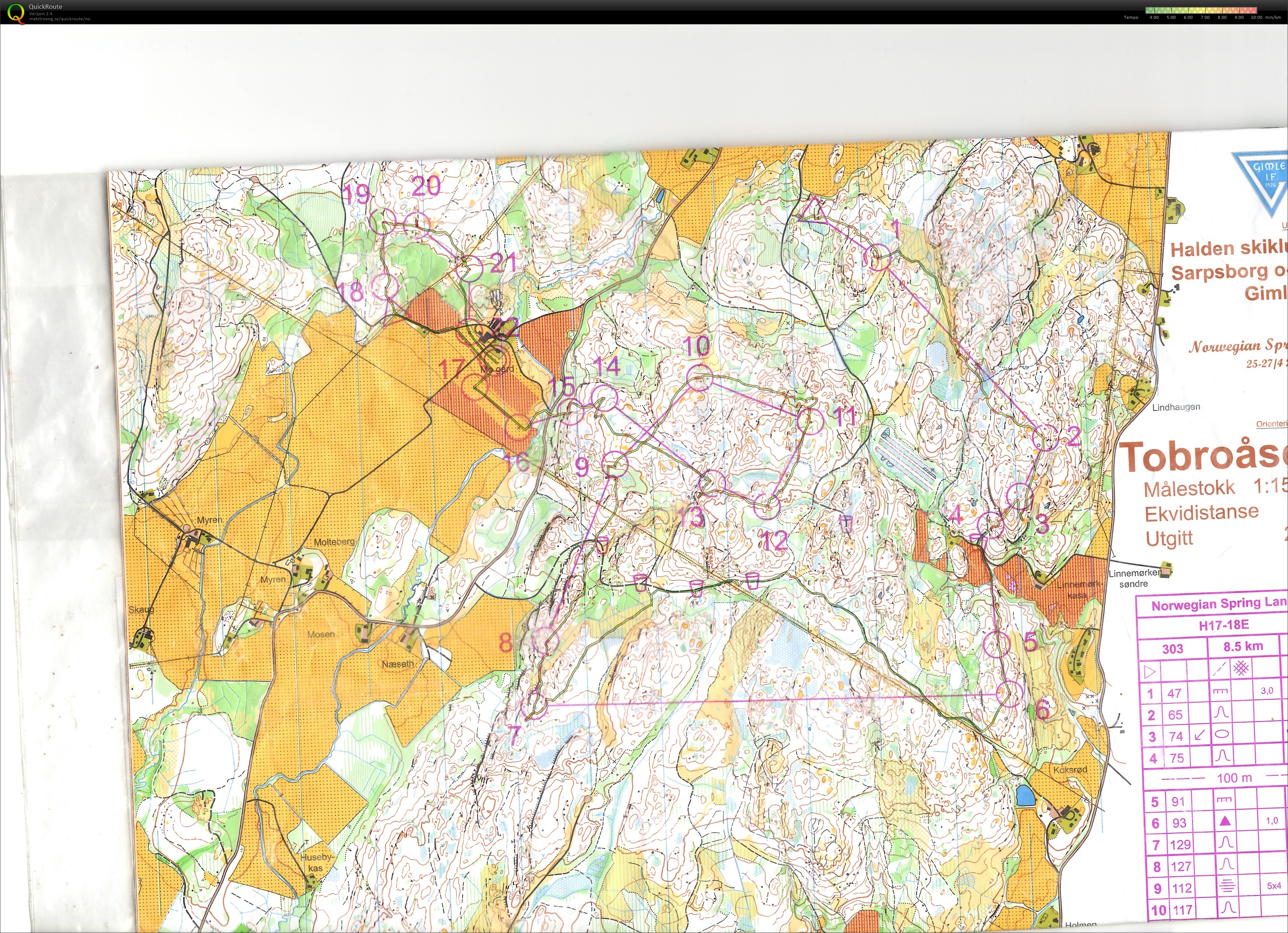
Task: Open the matstroeng.se/quickroute/no link
Action: (x=59, y=19)
